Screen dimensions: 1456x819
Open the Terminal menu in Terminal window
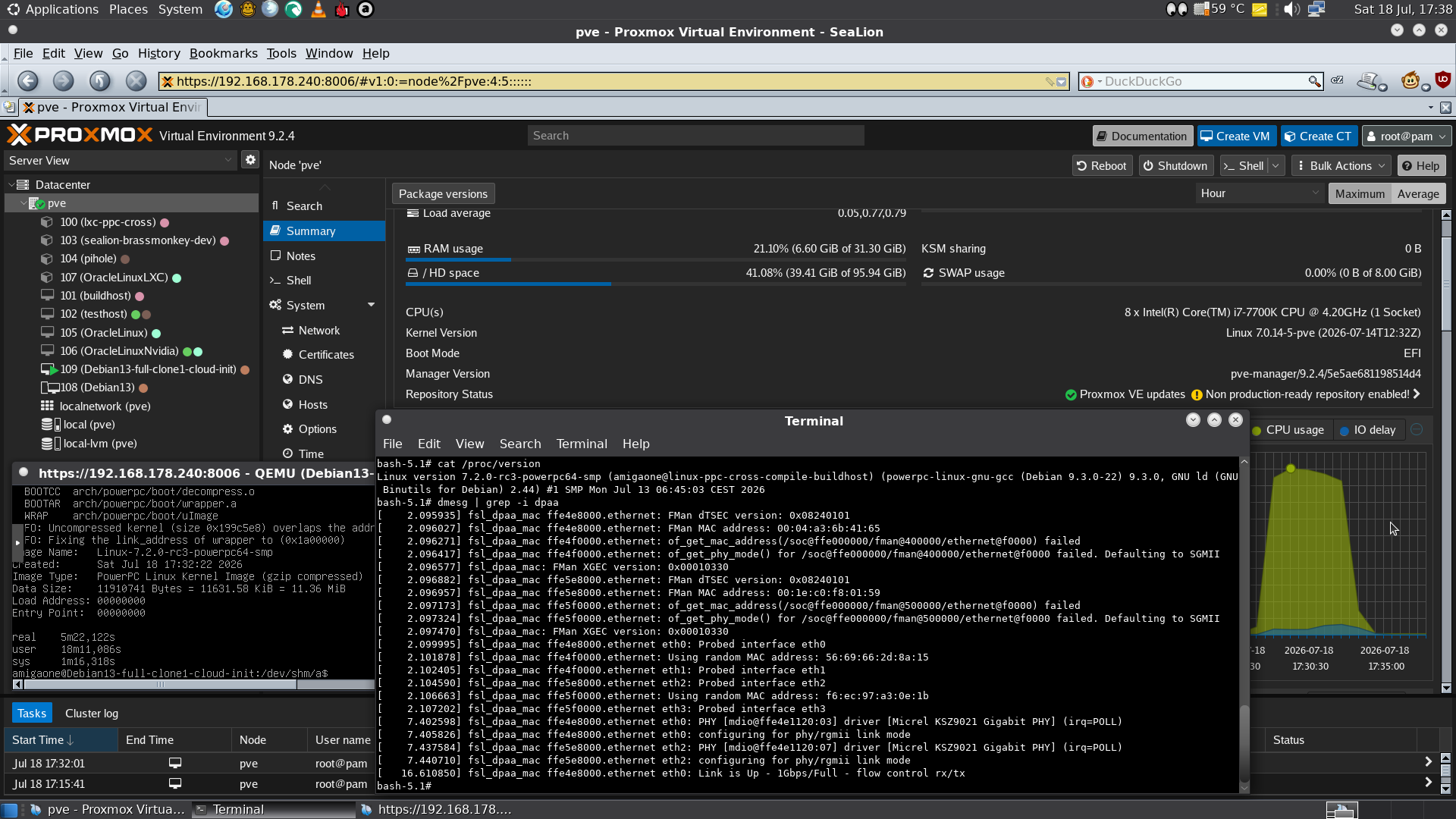coord(582,444)
